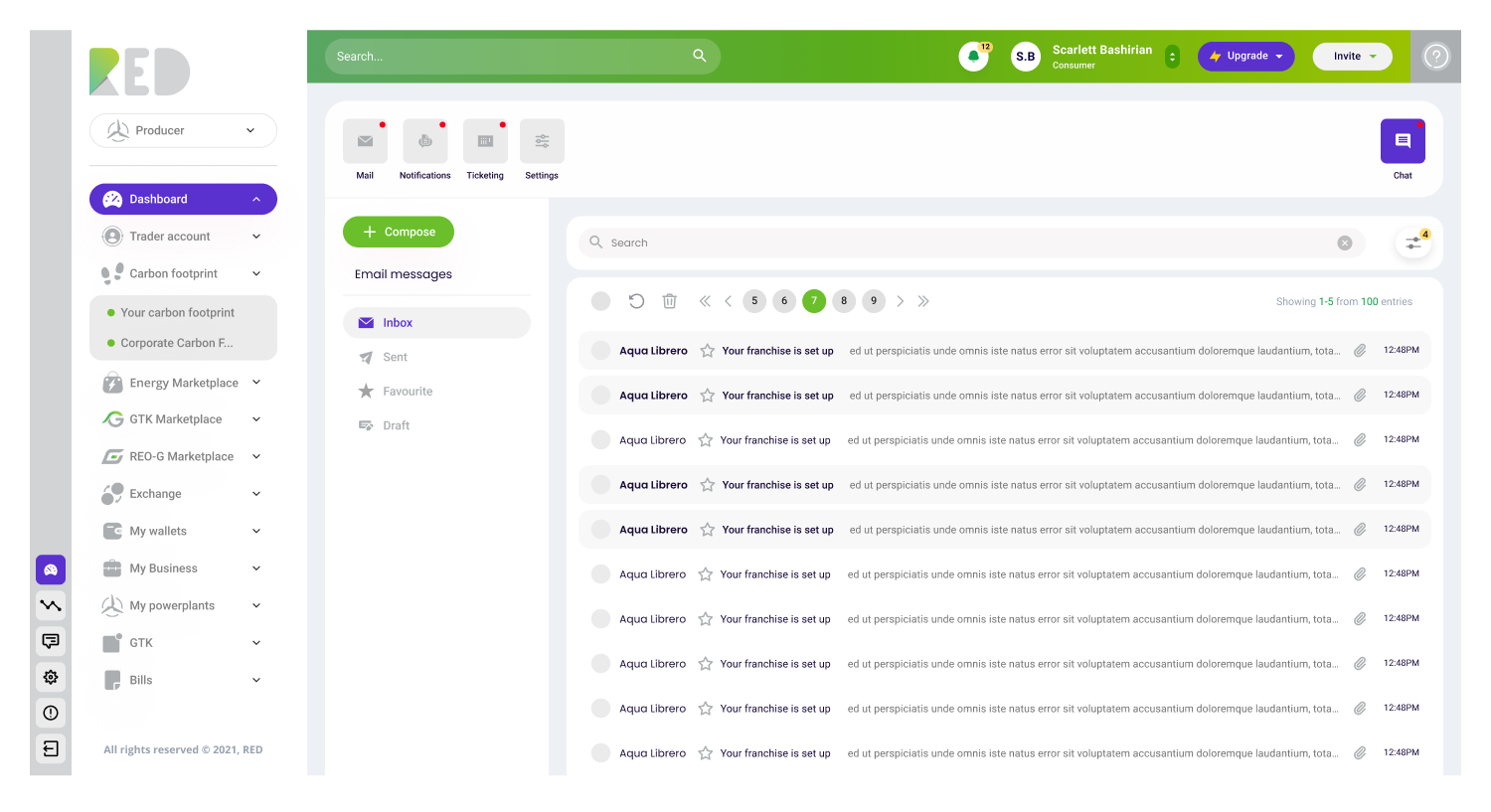Screen dimensions: 1491x812
Task: Select the last email row checkbox
Action: coord(600,753)
